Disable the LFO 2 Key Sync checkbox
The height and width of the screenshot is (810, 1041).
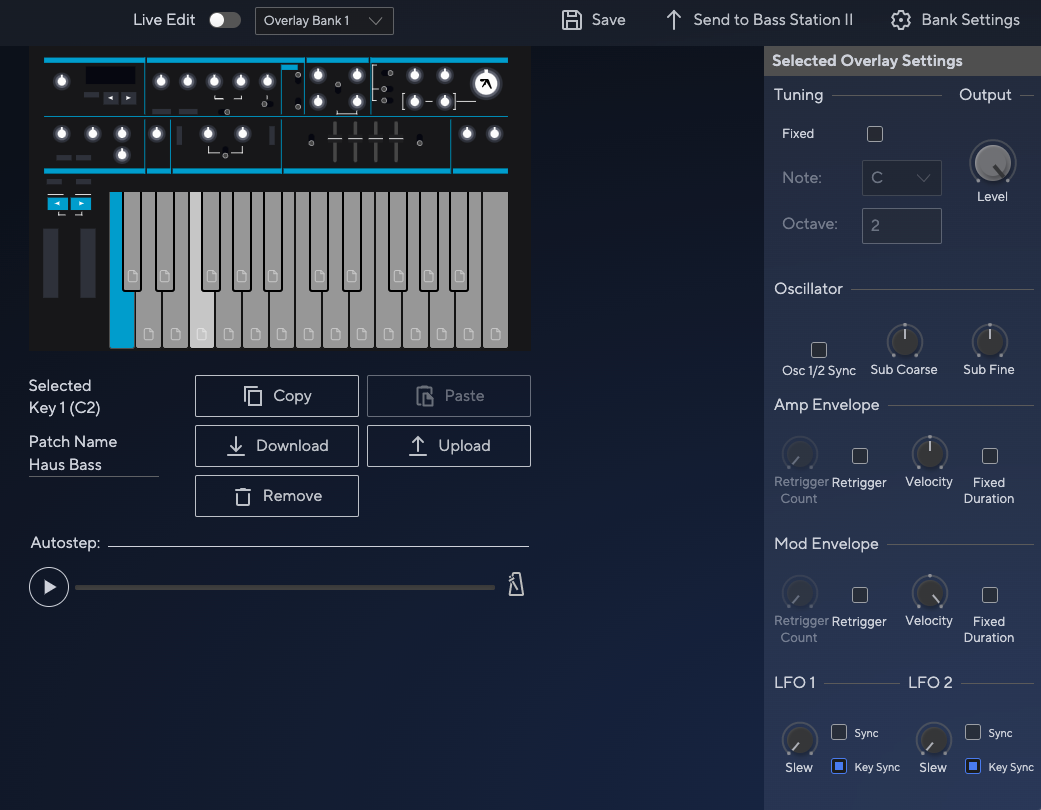coord(973,766)
